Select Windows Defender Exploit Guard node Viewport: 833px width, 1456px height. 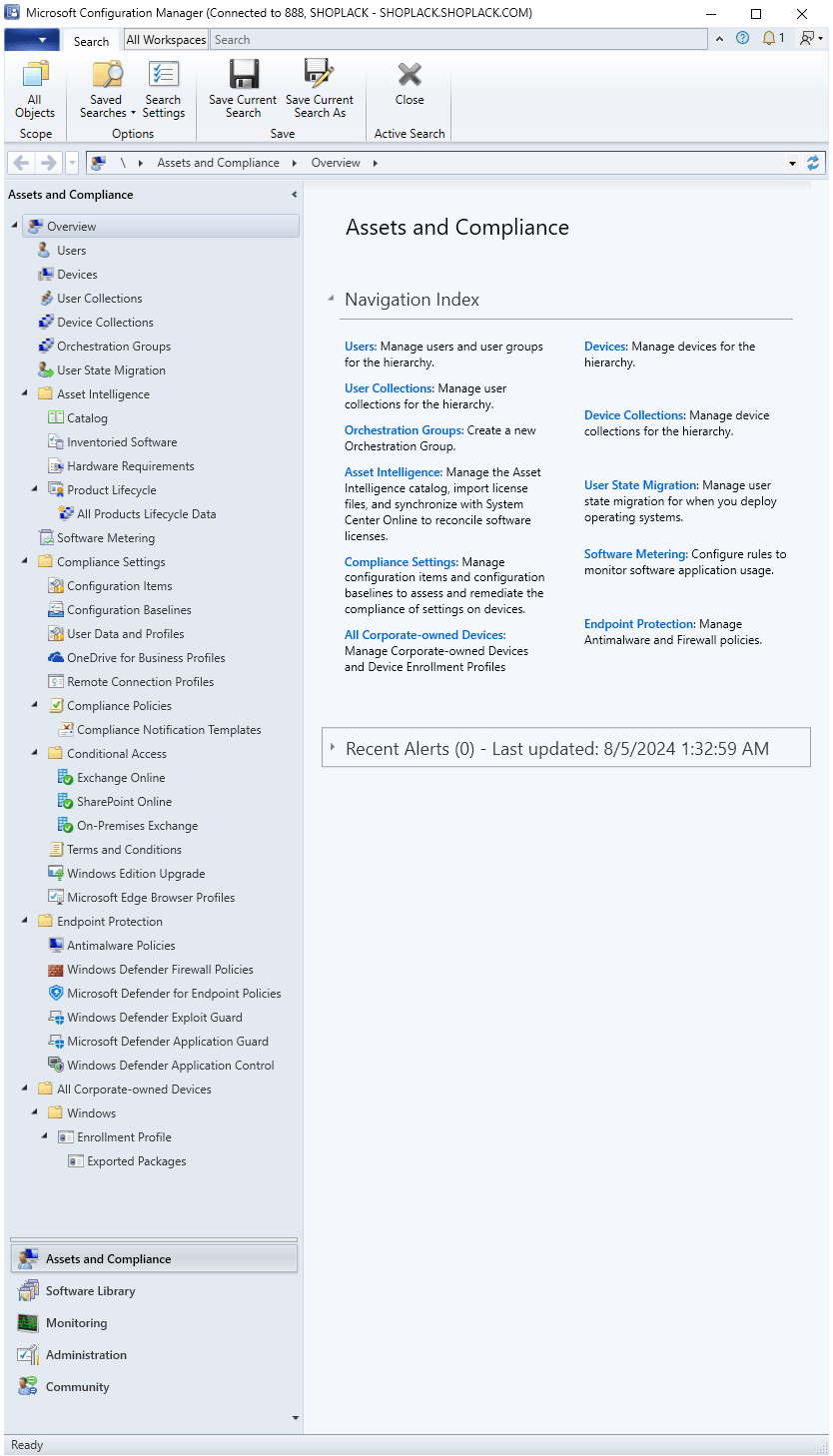point(154,1018)
